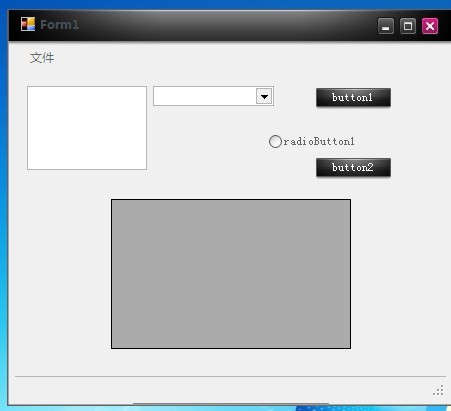
Task: Maximize the Form1 window
Action: [x=408, y=26]
